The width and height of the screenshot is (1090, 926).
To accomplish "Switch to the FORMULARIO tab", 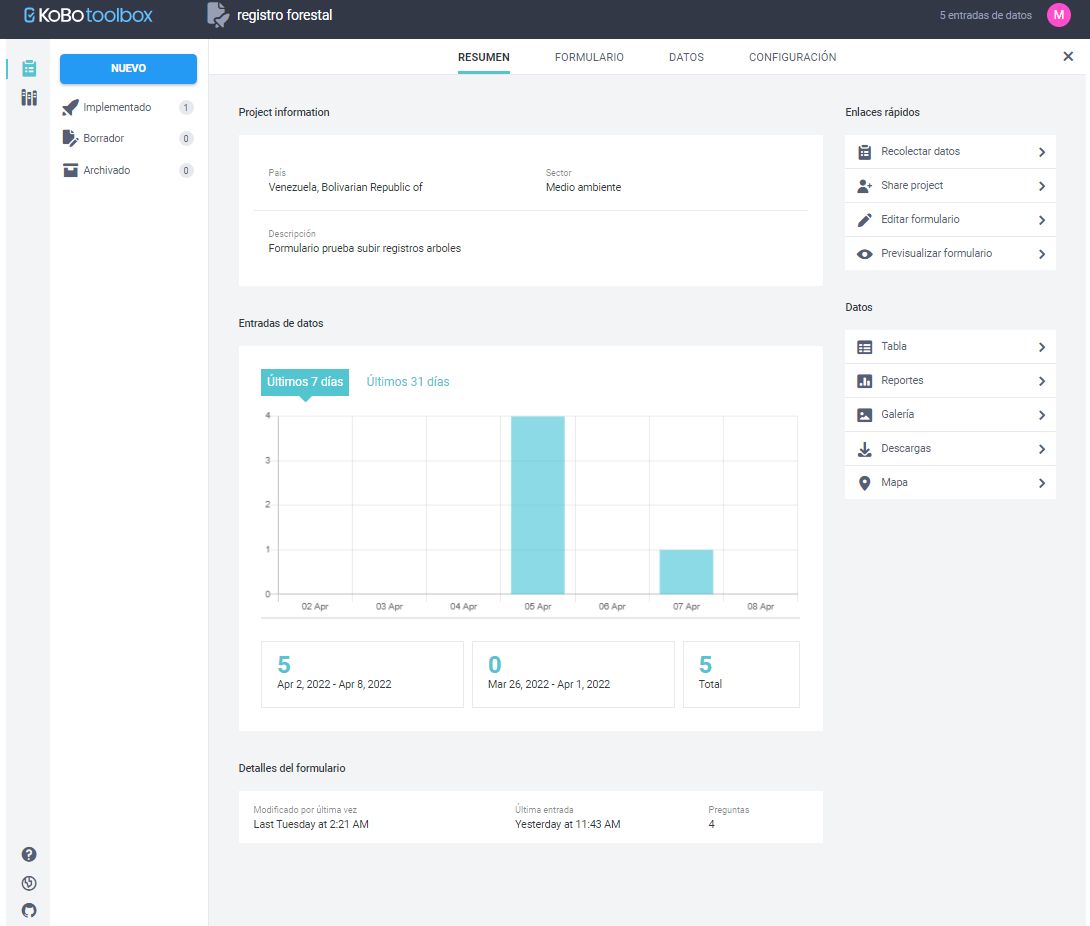I will tap(589, 57).
